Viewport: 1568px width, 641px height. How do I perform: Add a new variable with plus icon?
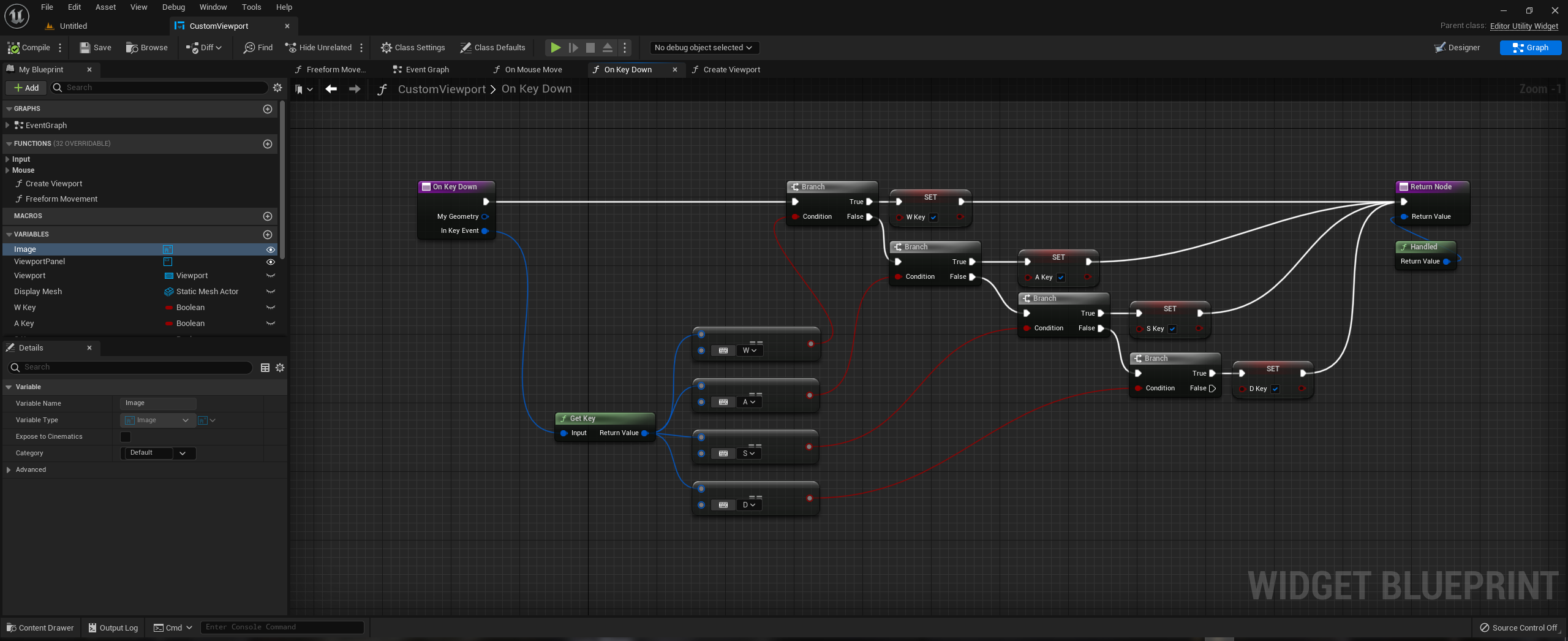coord(268,235)
